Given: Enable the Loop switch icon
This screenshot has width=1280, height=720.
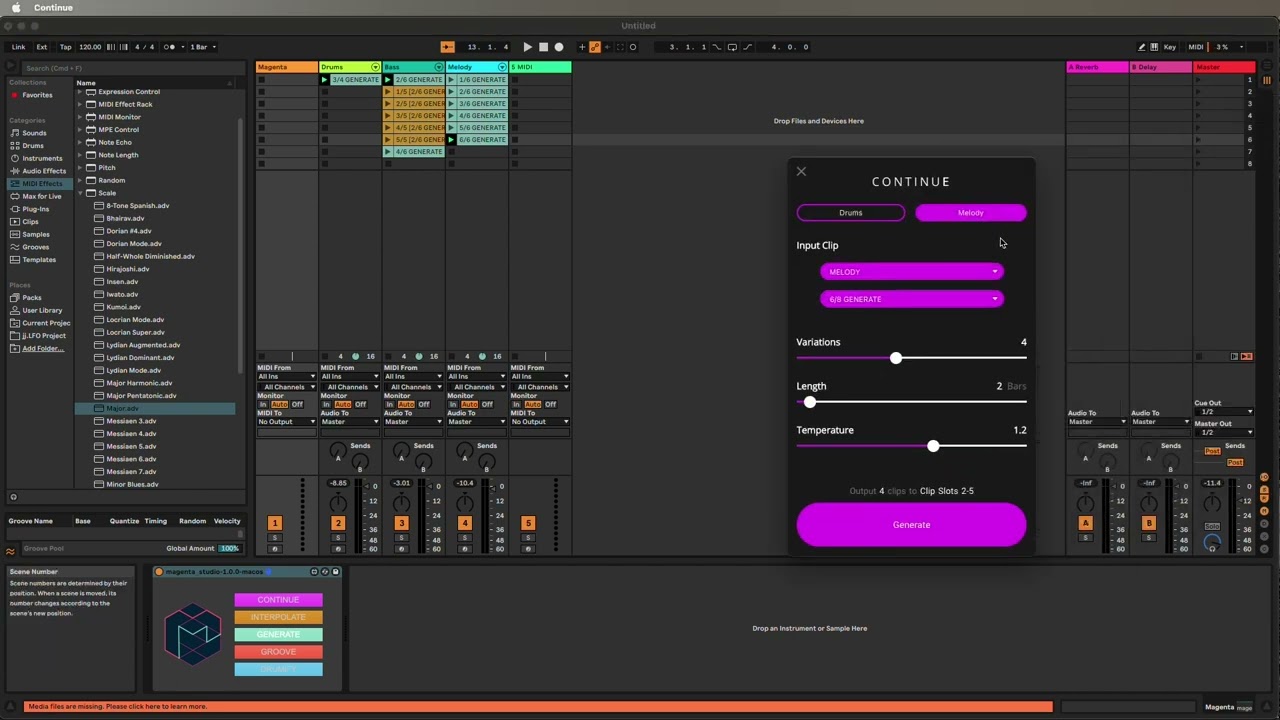Looking at the screenshot, I should [732, 47].
